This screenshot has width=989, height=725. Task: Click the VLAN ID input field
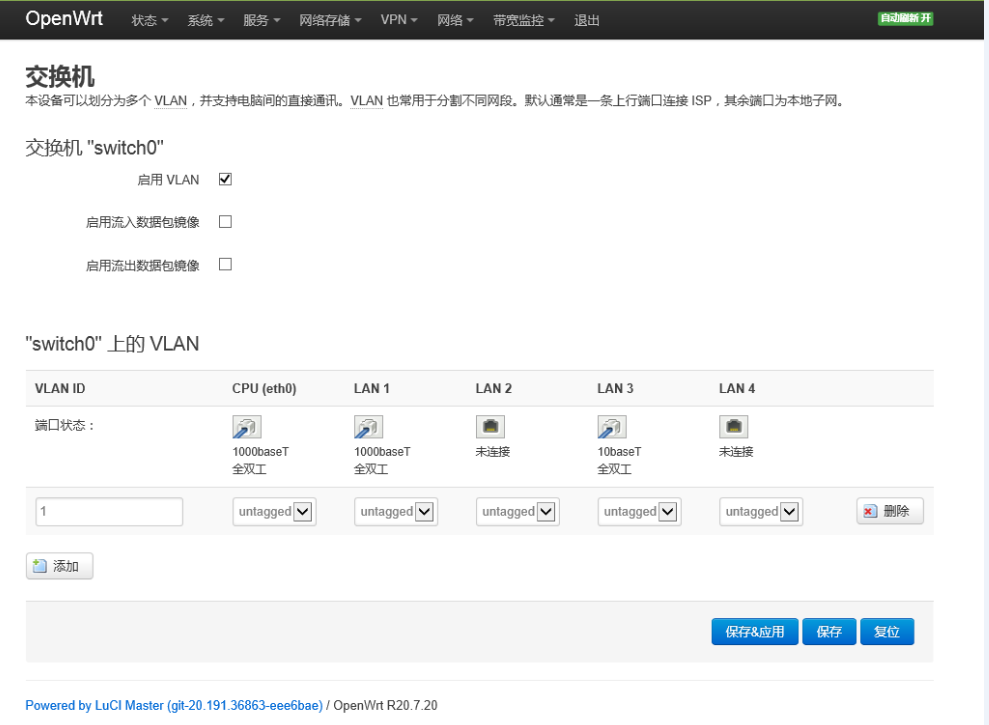click(108, 511)
